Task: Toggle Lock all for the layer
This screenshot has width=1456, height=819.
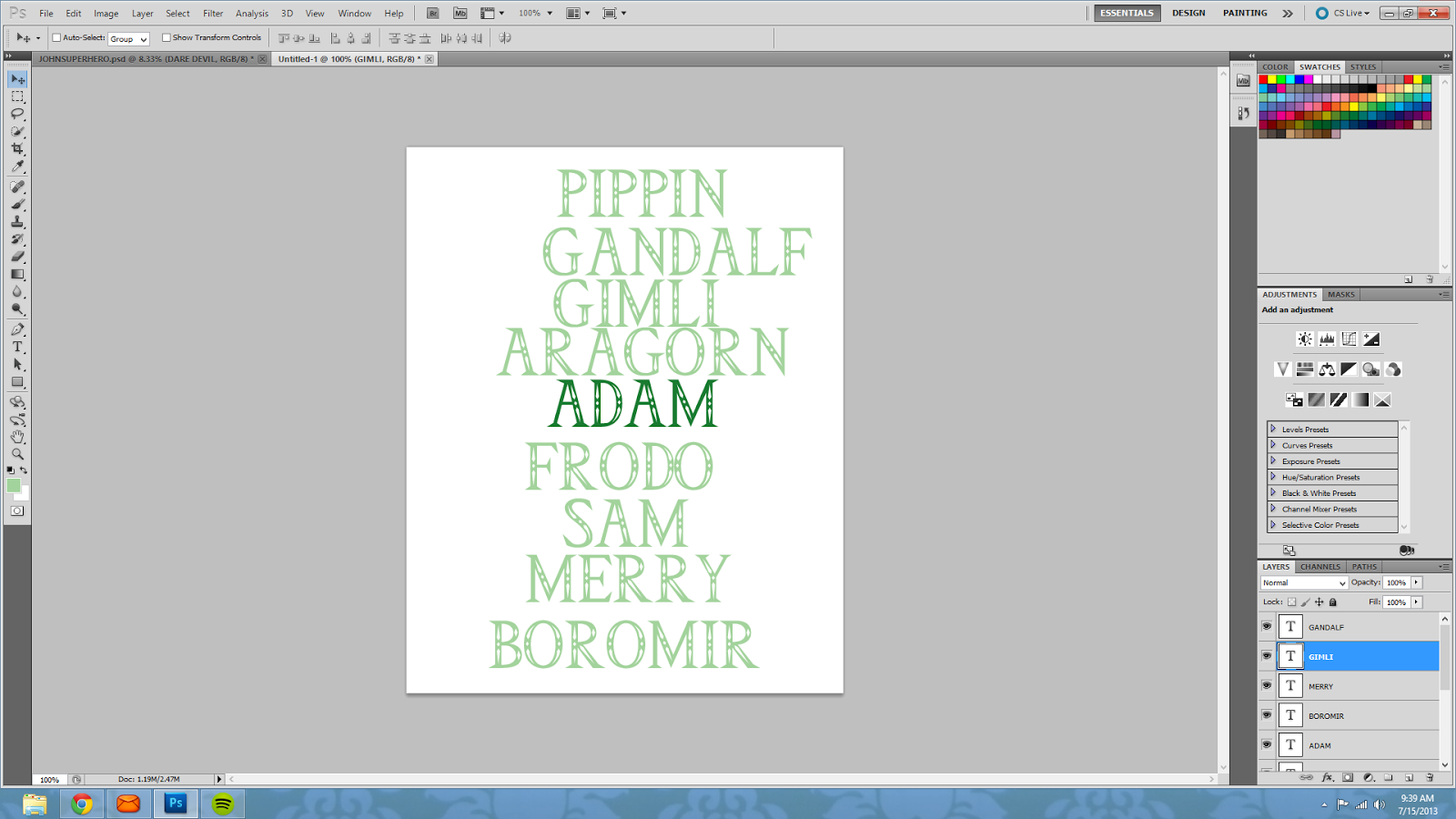Action: click(1333, 602)
